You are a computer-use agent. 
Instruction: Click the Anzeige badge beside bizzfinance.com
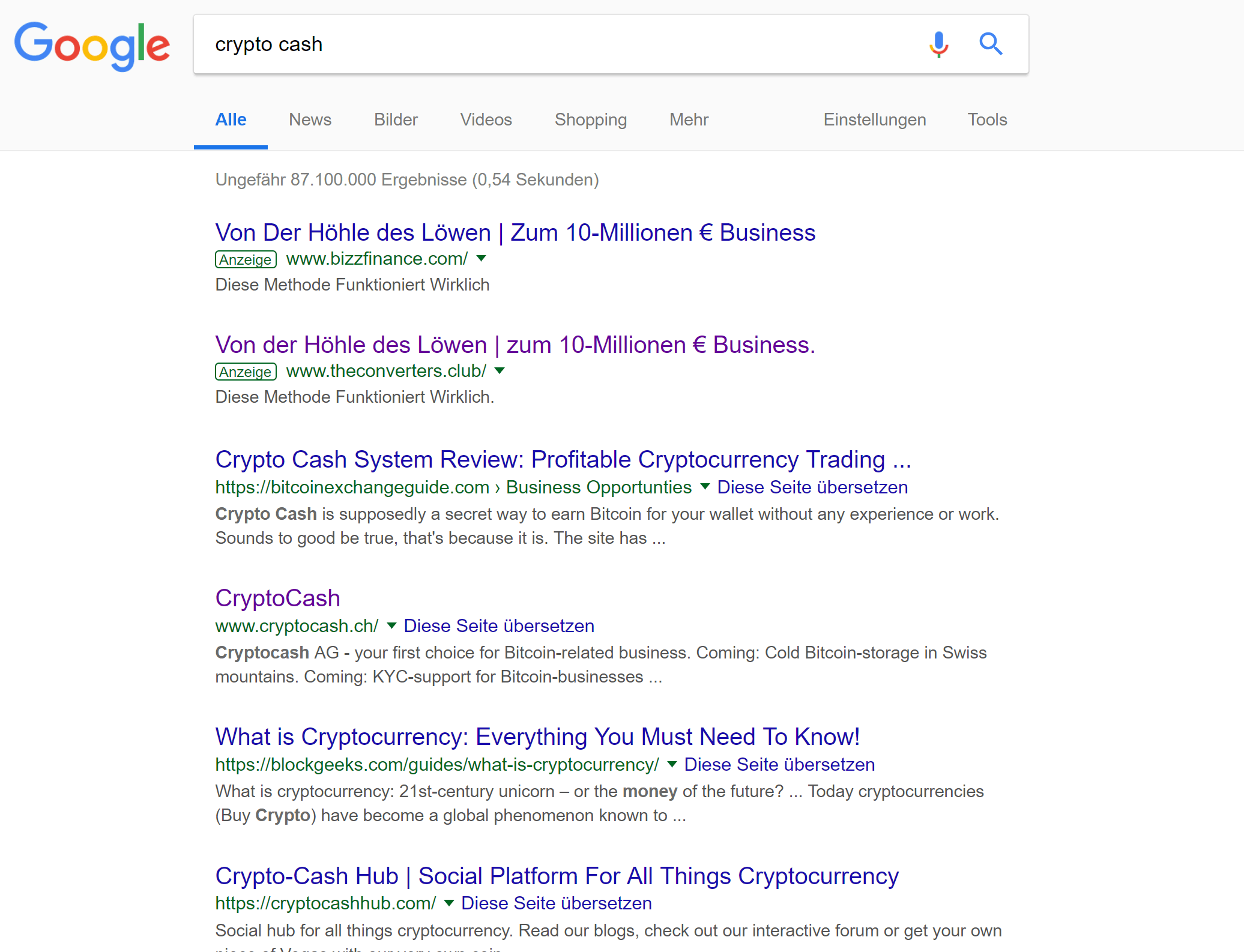(x=246, y=259)
